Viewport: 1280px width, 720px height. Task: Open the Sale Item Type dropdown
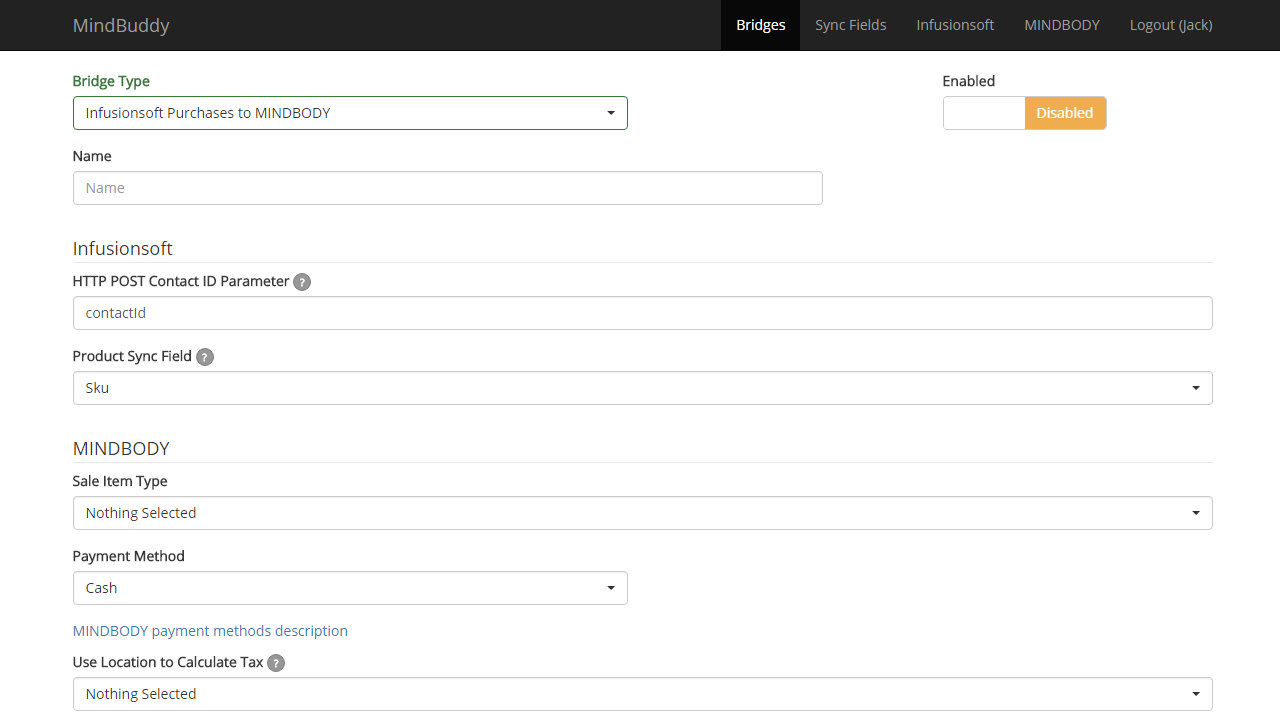pos(642,513)
